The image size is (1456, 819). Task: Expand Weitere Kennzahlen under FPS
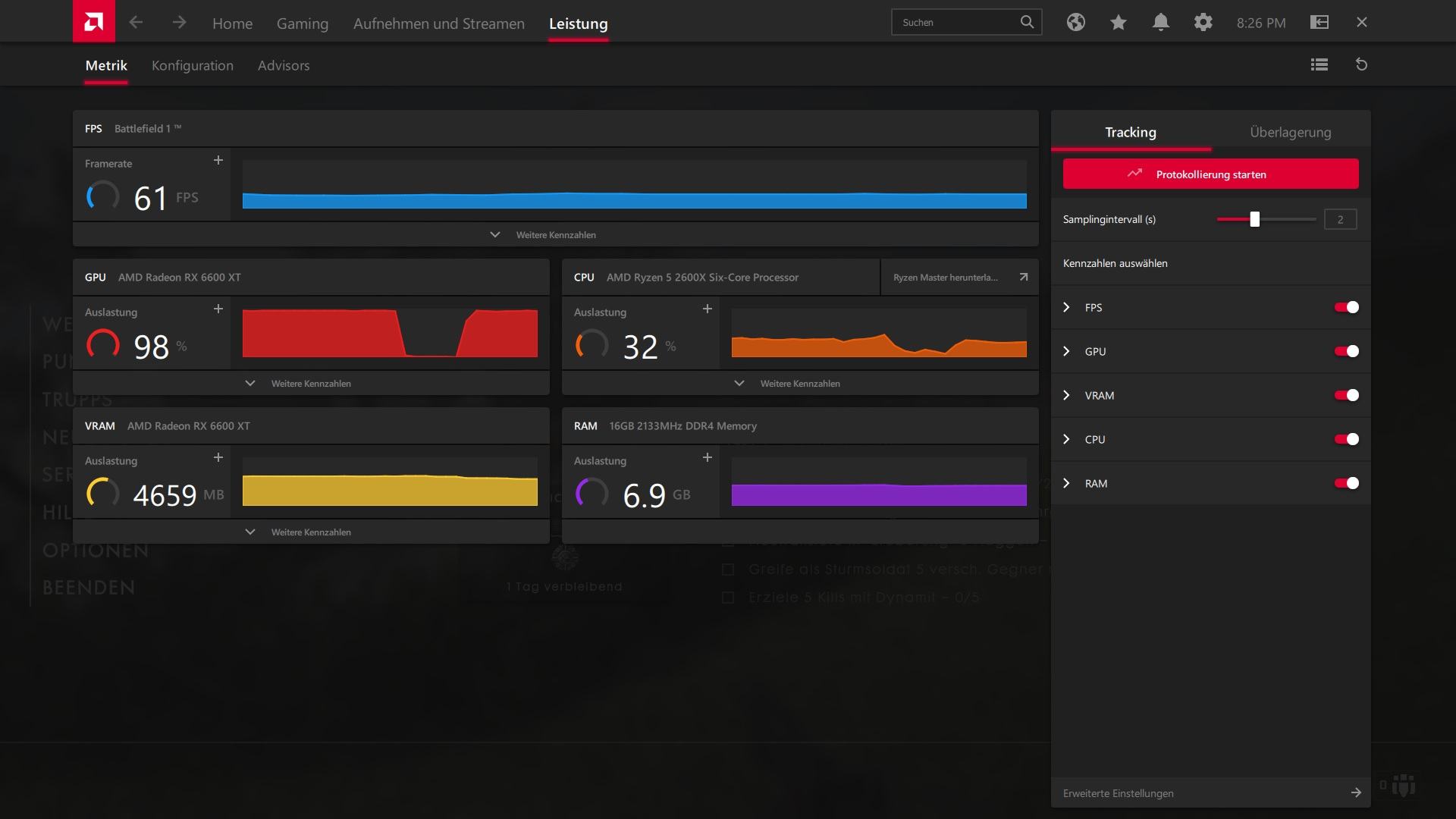tap(555, 234)
